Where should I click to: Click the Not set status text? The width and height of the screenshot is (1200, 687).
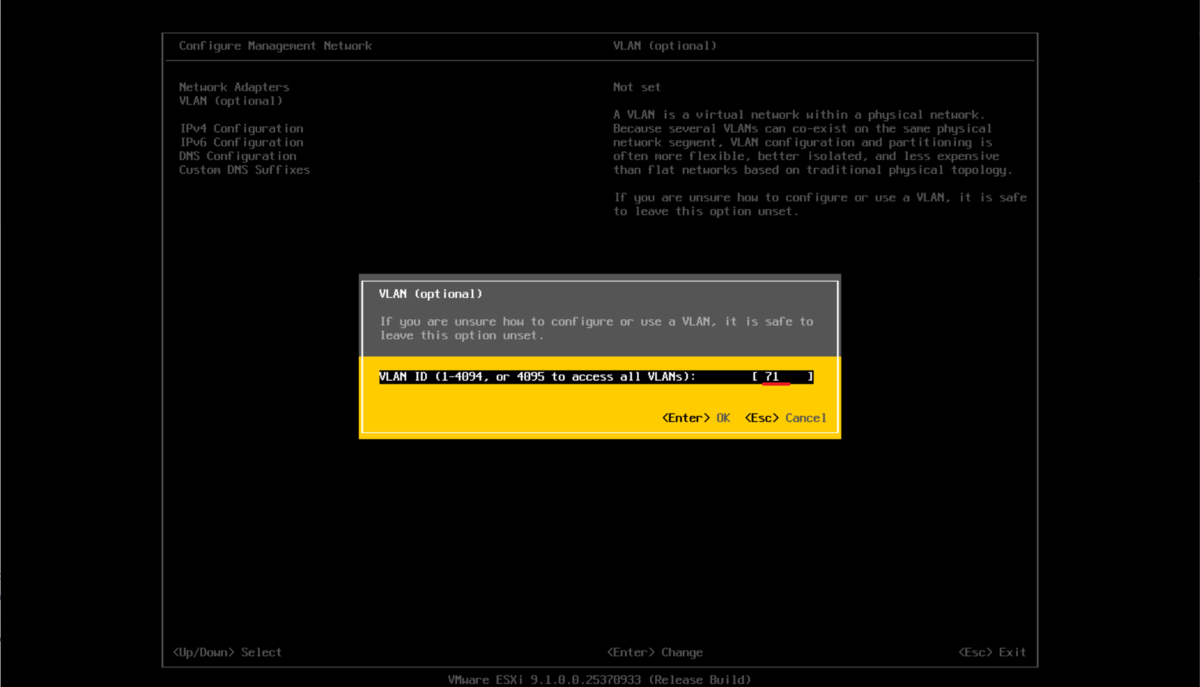(x=637, y=87)
